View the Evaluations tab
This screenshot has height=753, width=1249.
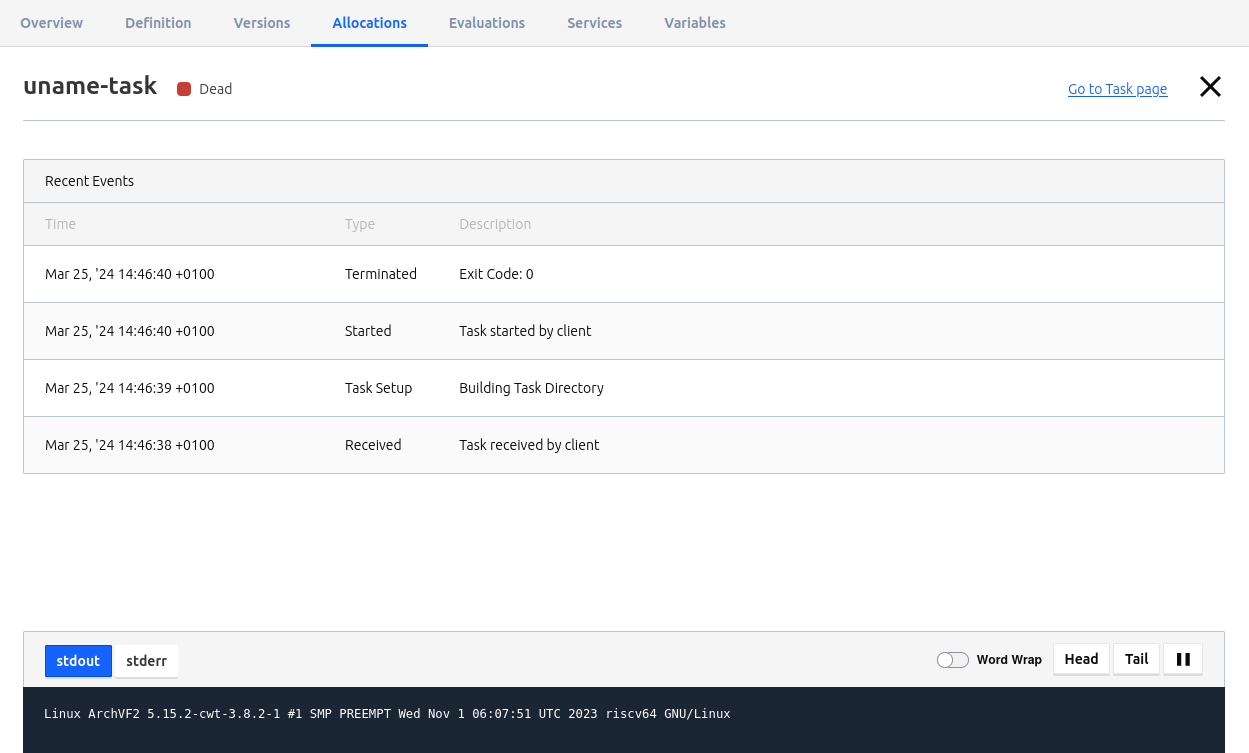(487, 23)
